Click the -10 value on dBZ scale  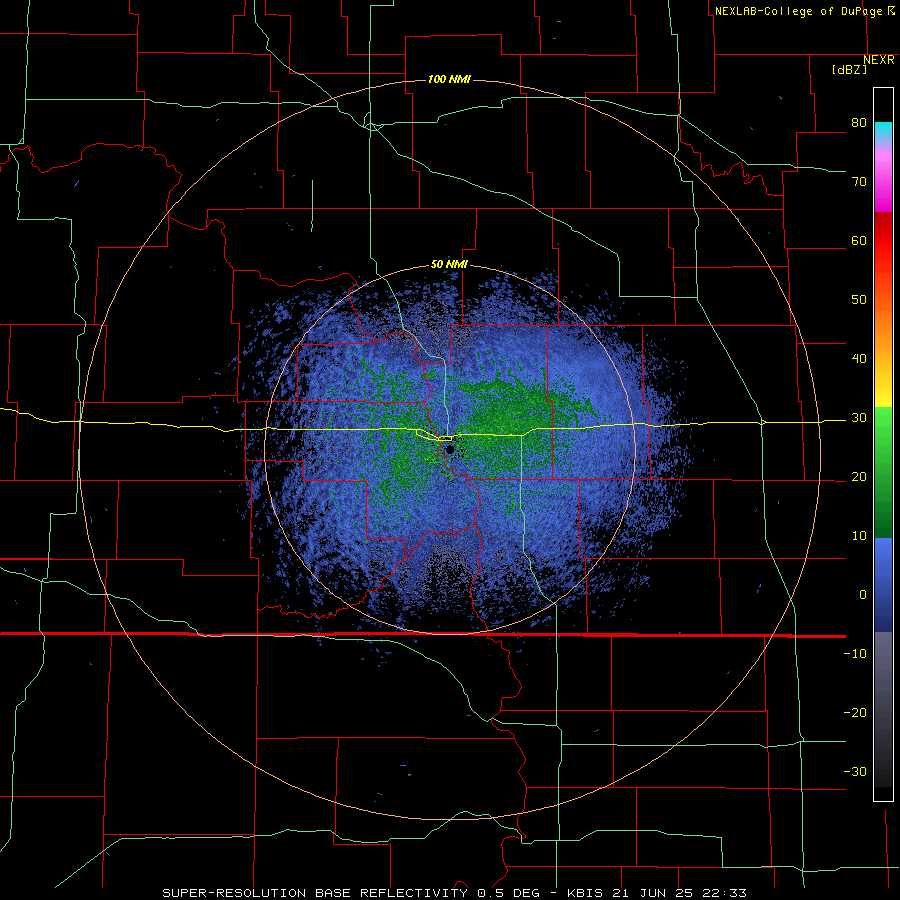pyautogui.click(x=855, y=654)
